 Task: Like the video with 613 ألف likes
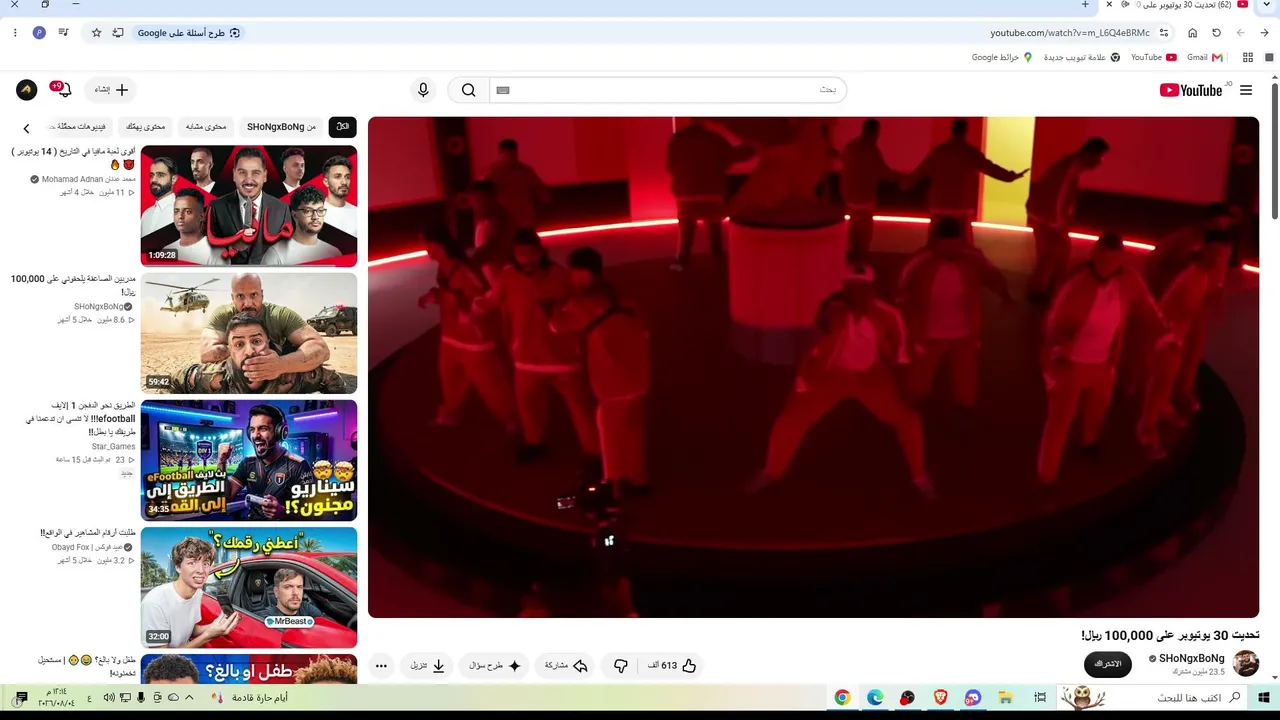click(x=671, y=665)
